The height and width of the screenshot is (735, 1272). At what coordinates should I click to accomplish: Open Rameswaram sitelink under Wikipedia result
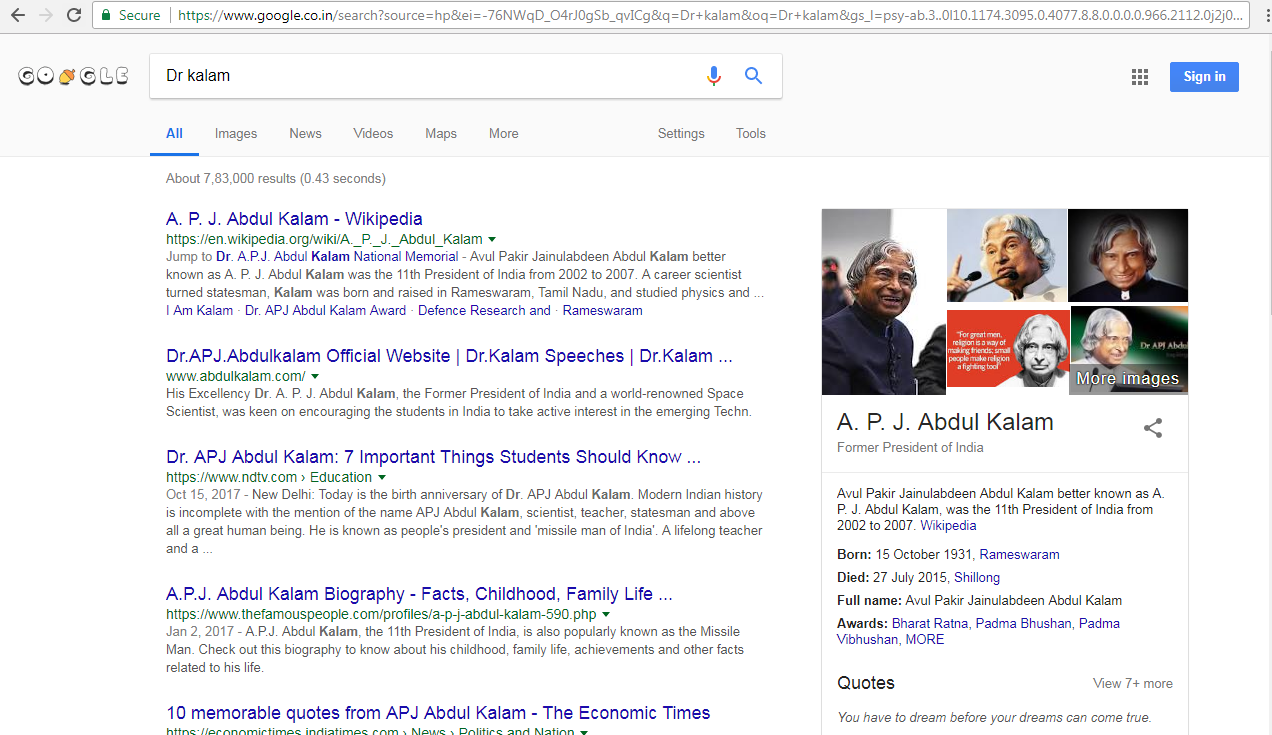[603, 311]
